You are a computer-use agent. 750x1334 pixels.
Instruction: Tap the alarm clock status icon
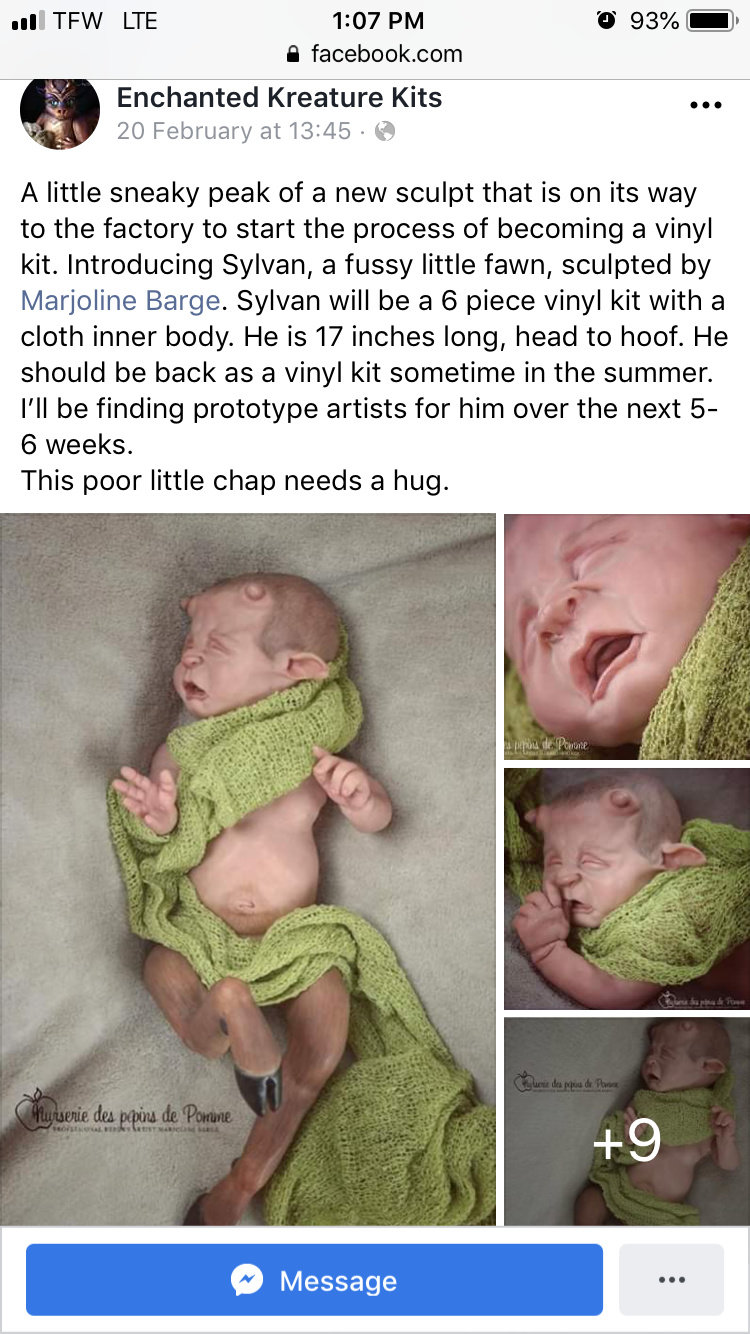tap(606, 20)
